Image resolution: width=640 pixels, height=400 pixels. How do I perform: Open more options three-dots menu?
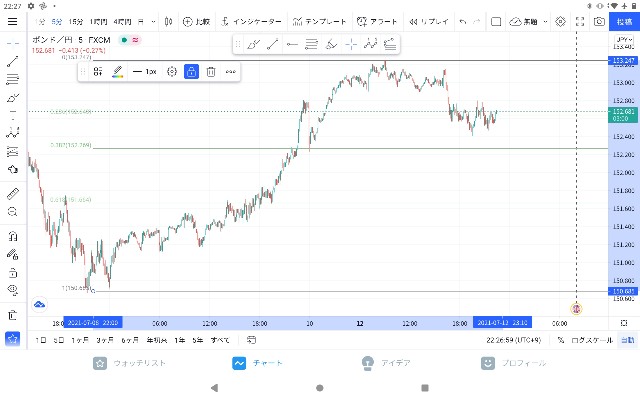tap(231, 72)
